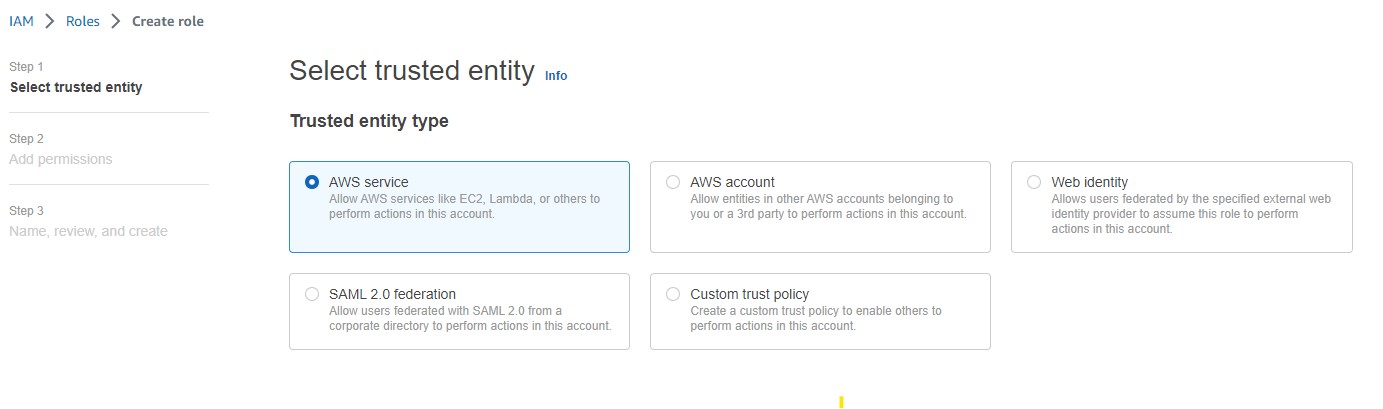Click the AWS service card description text

pos(464,206)
